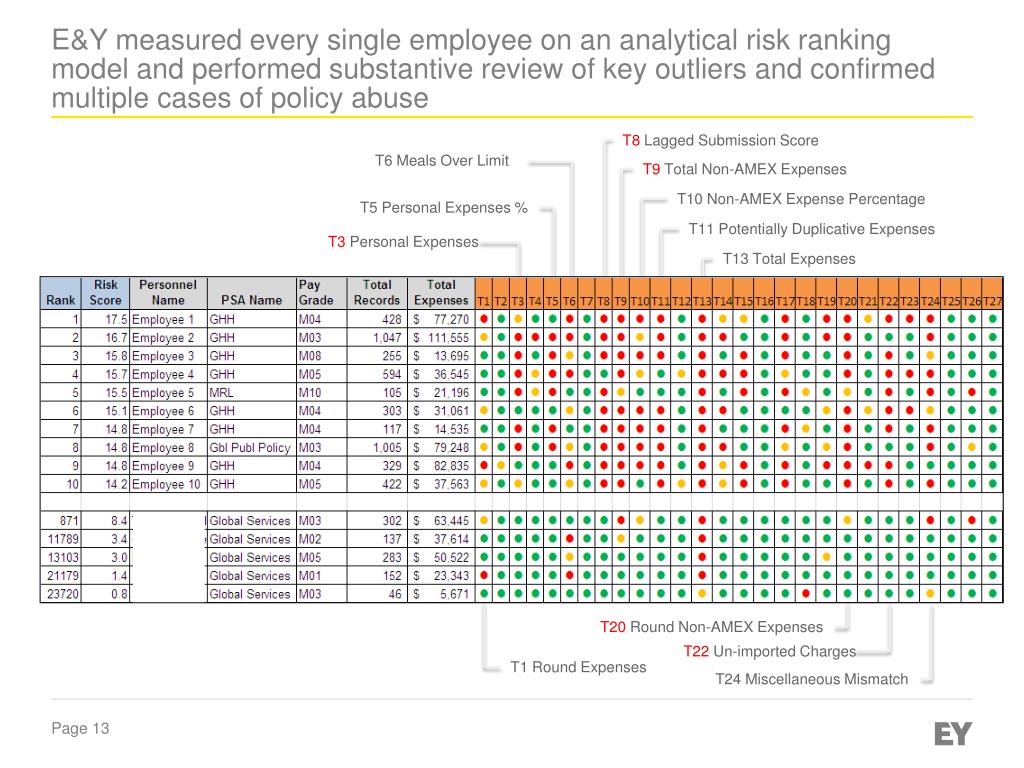Click the T13 Total Expenses label
The height and width of the screenshot is (768, 1024).
(x=789, y=259)
